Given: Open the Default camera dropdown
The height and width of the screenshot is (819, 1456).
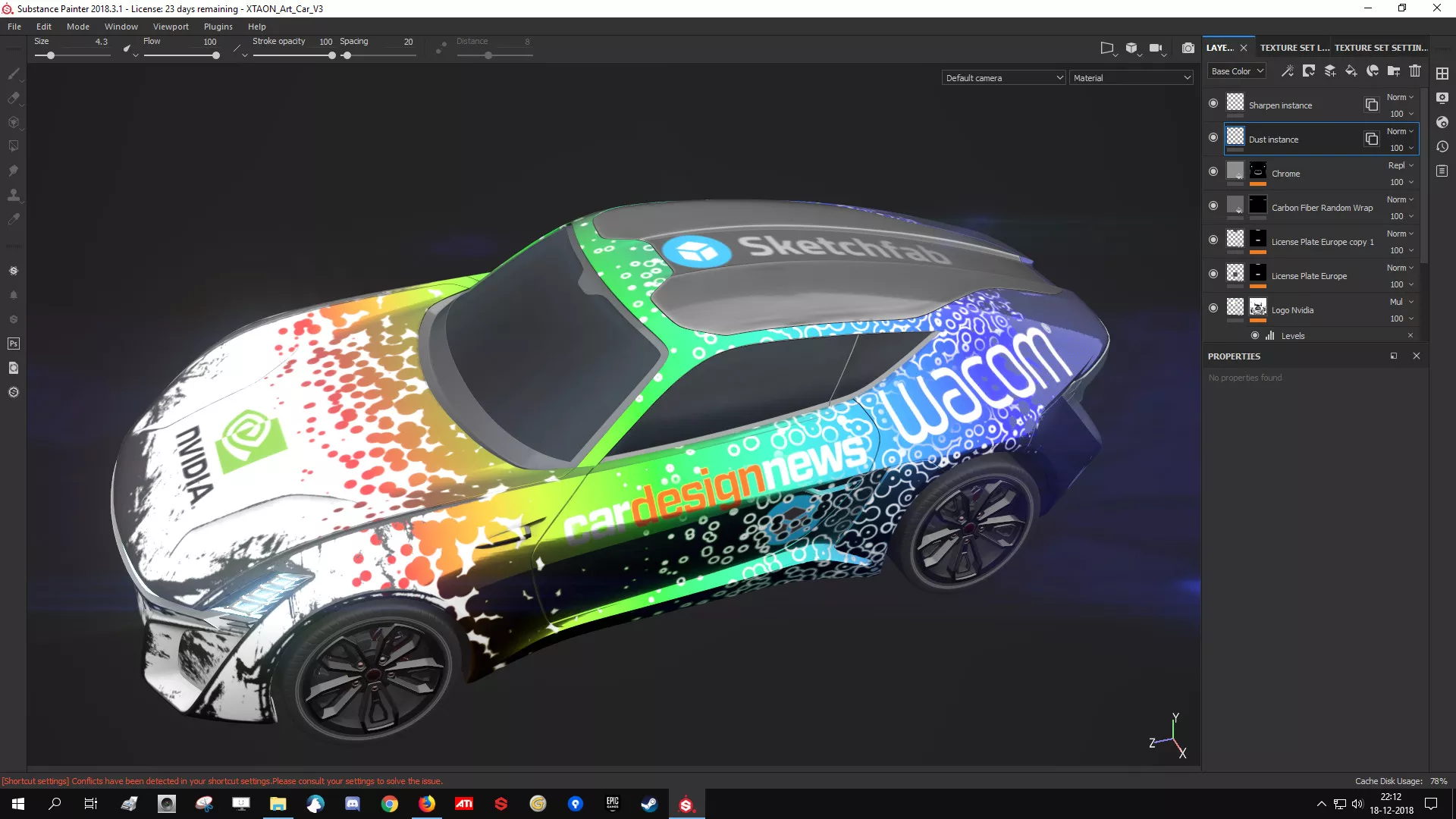Looking at the screenshot, I should click(1003, 78).
